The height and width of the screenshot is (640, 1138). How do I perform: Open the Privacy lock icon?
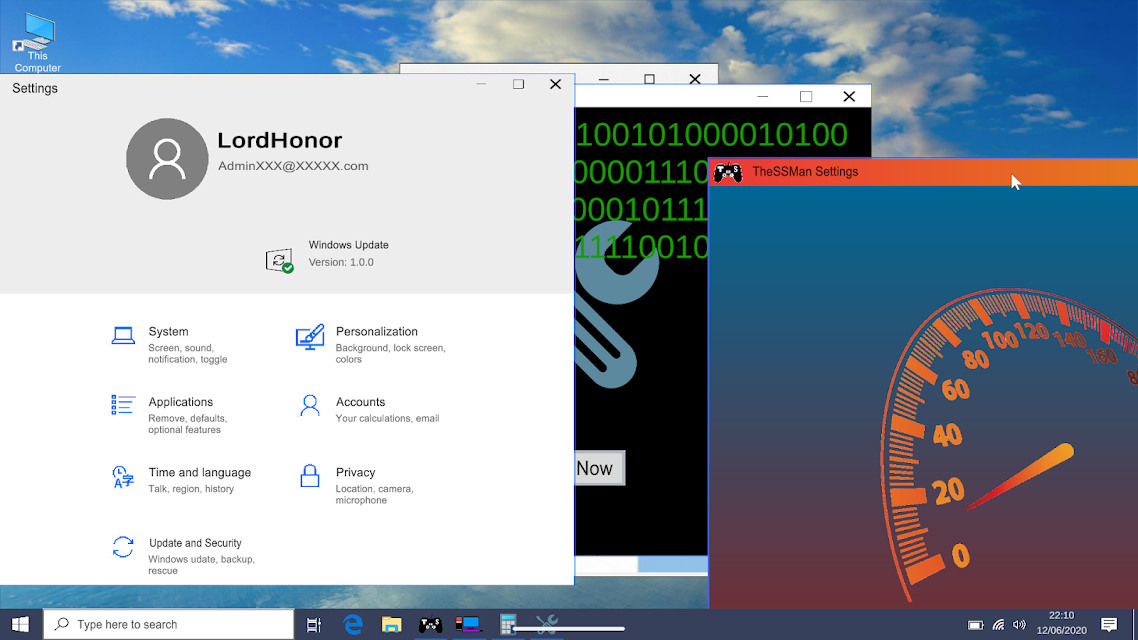point(310,476)
